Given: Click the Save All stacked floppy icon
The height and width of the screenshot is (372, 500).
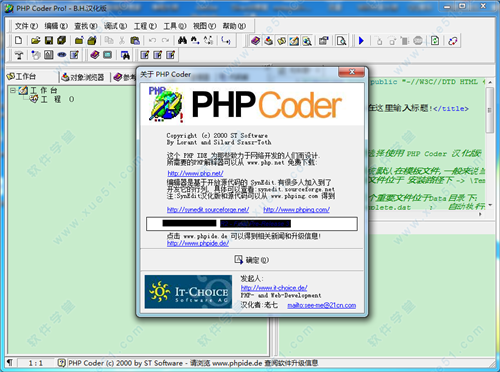Looking at the screenshot, I should [x=62, y=41].
